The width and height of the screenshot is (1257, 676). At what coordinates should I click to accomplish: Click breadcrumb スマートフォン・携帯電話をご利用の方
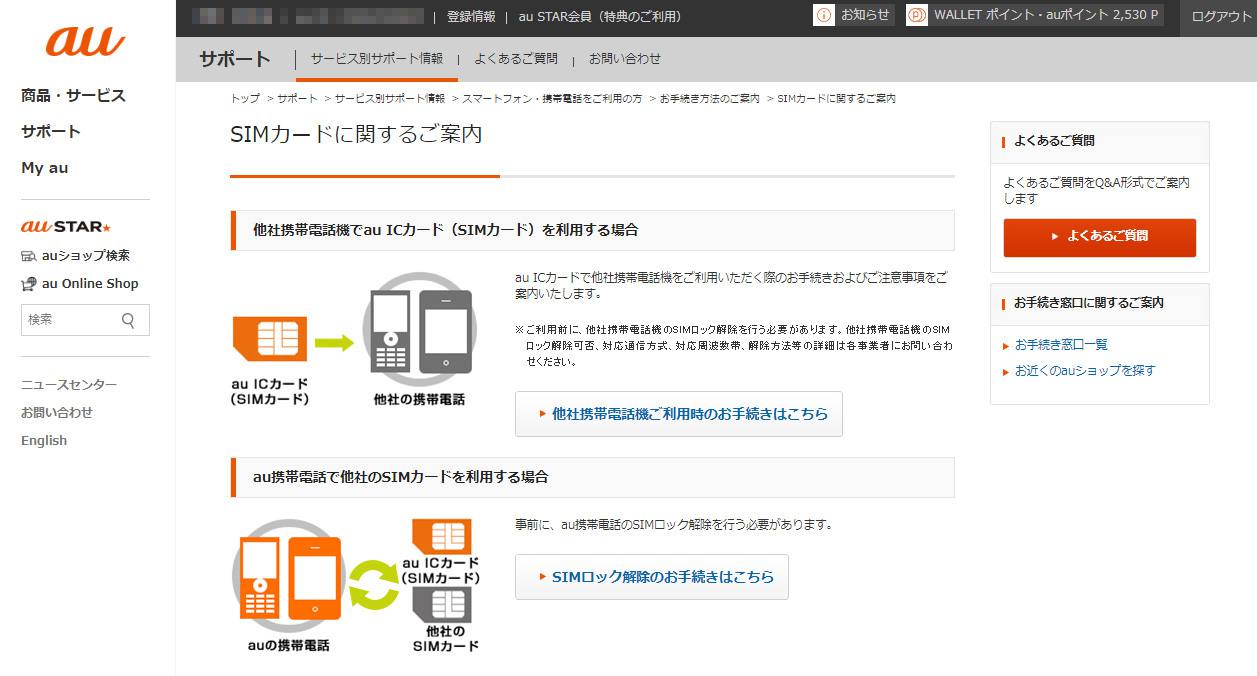coord(552,99)
